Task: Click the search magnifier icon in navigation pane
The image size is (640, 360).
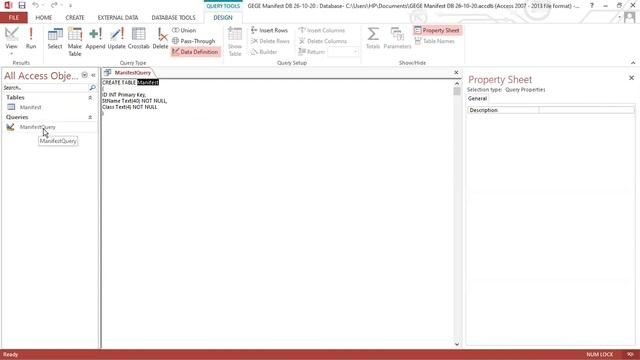Action: point(93,88)
